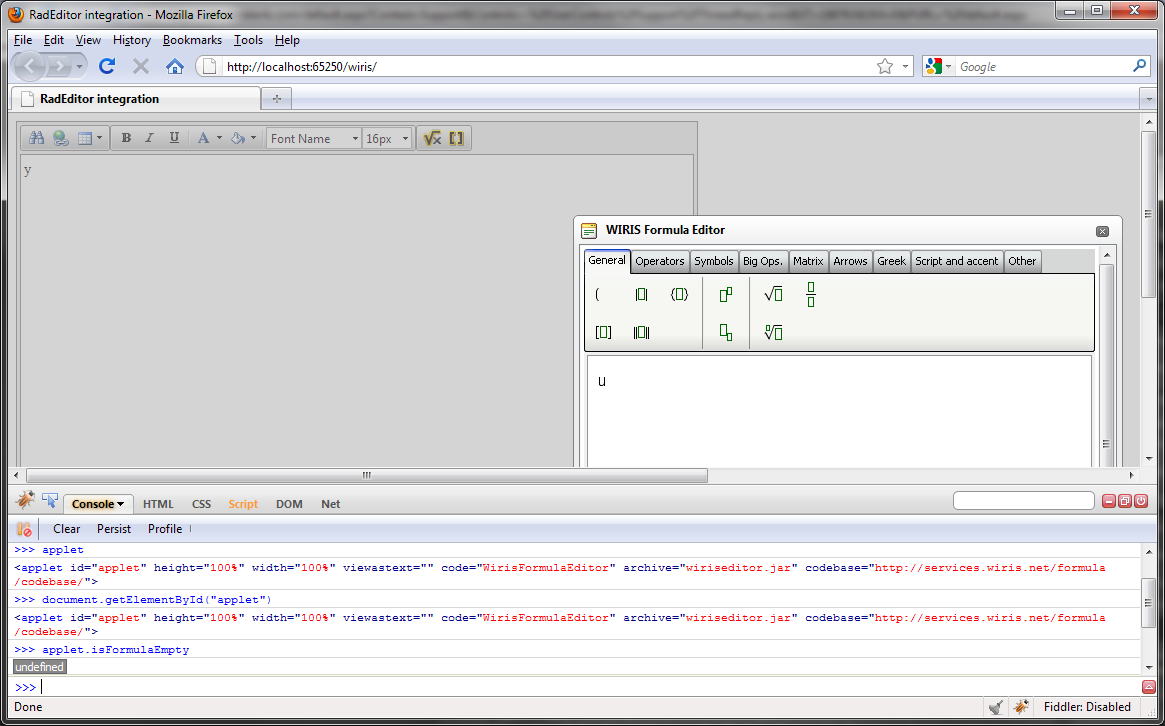1165x726 pixels.
Task: Toggle italic formatting in RadEditor
Action: click(149, 138)
